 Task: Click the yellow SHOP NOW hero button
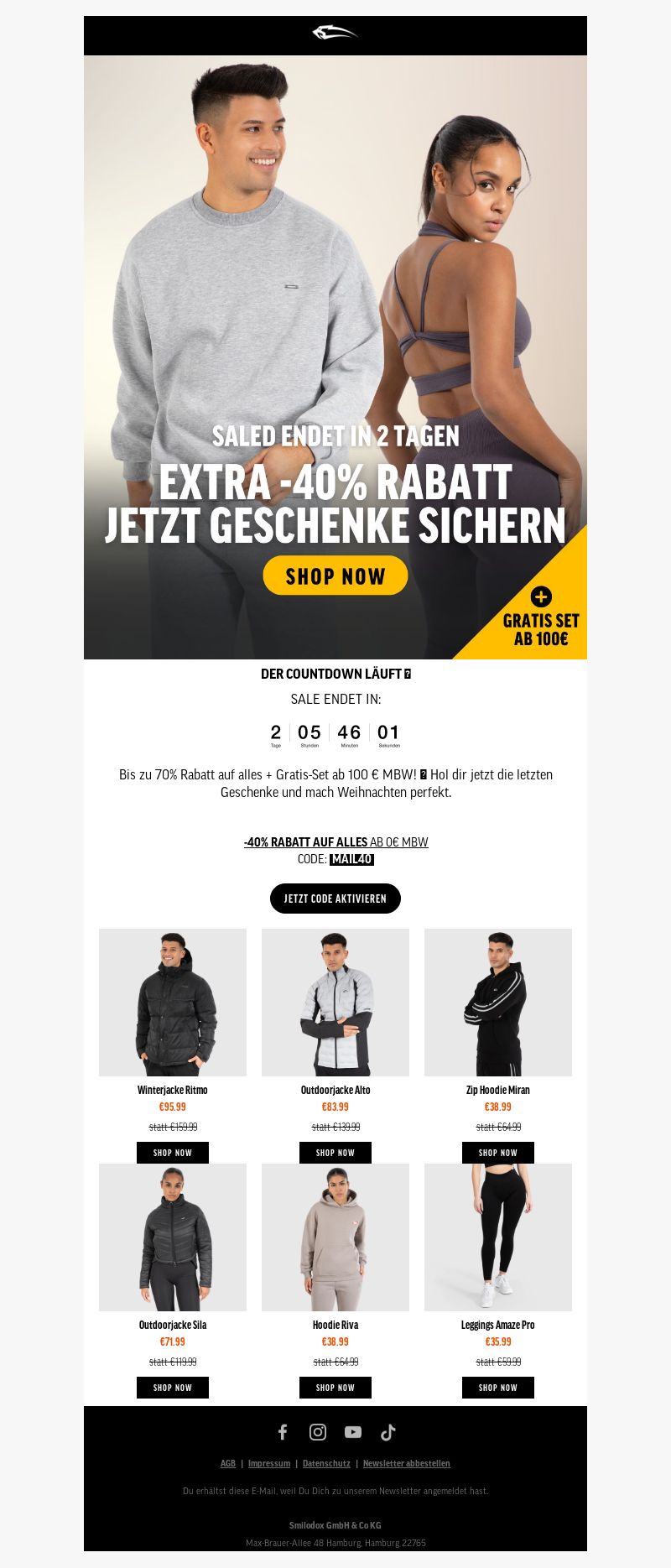[335, 576]
